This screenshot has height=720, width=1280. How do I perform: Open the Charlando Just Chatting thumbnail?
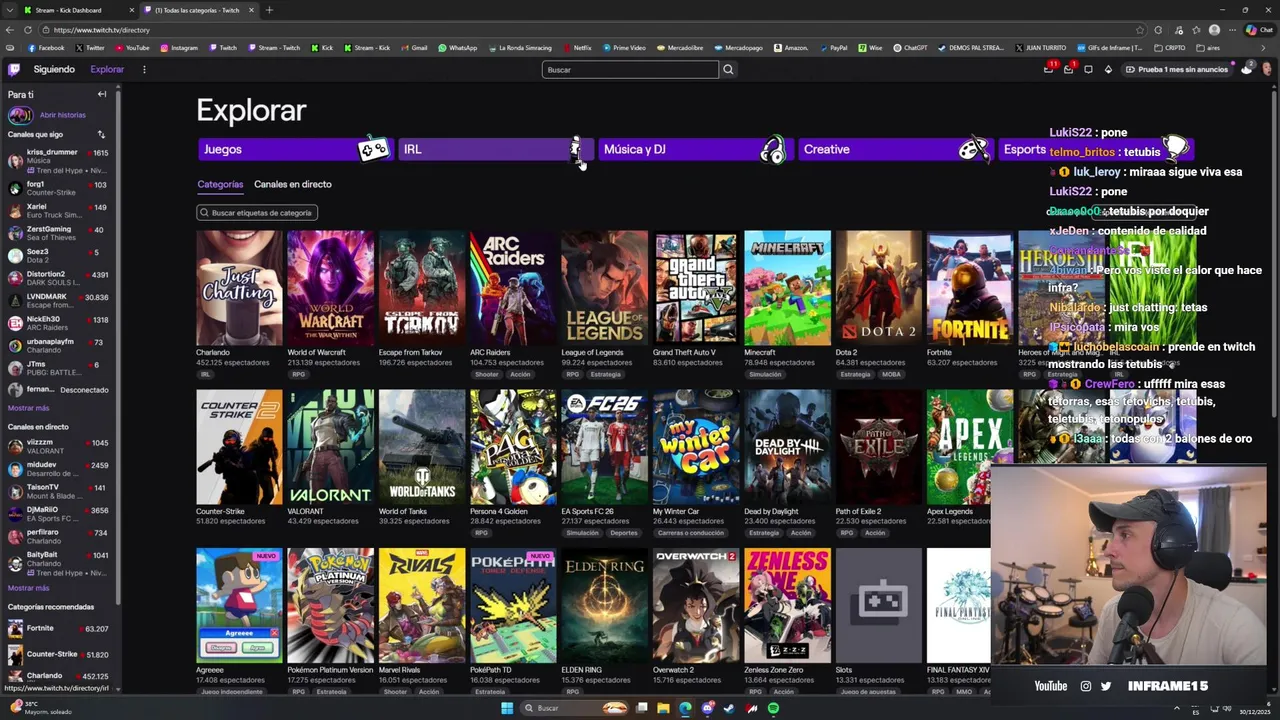tap(239, 288)
